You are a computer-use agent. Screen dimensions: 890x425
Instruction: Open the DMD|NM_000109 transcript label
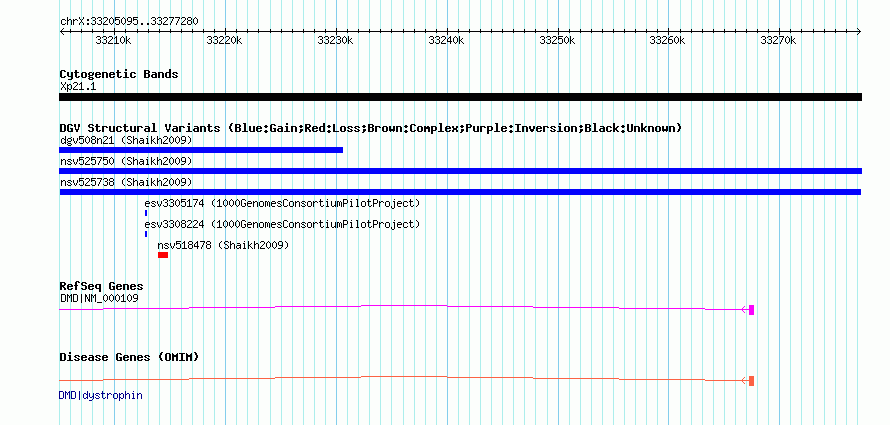[x=99, y=298]
